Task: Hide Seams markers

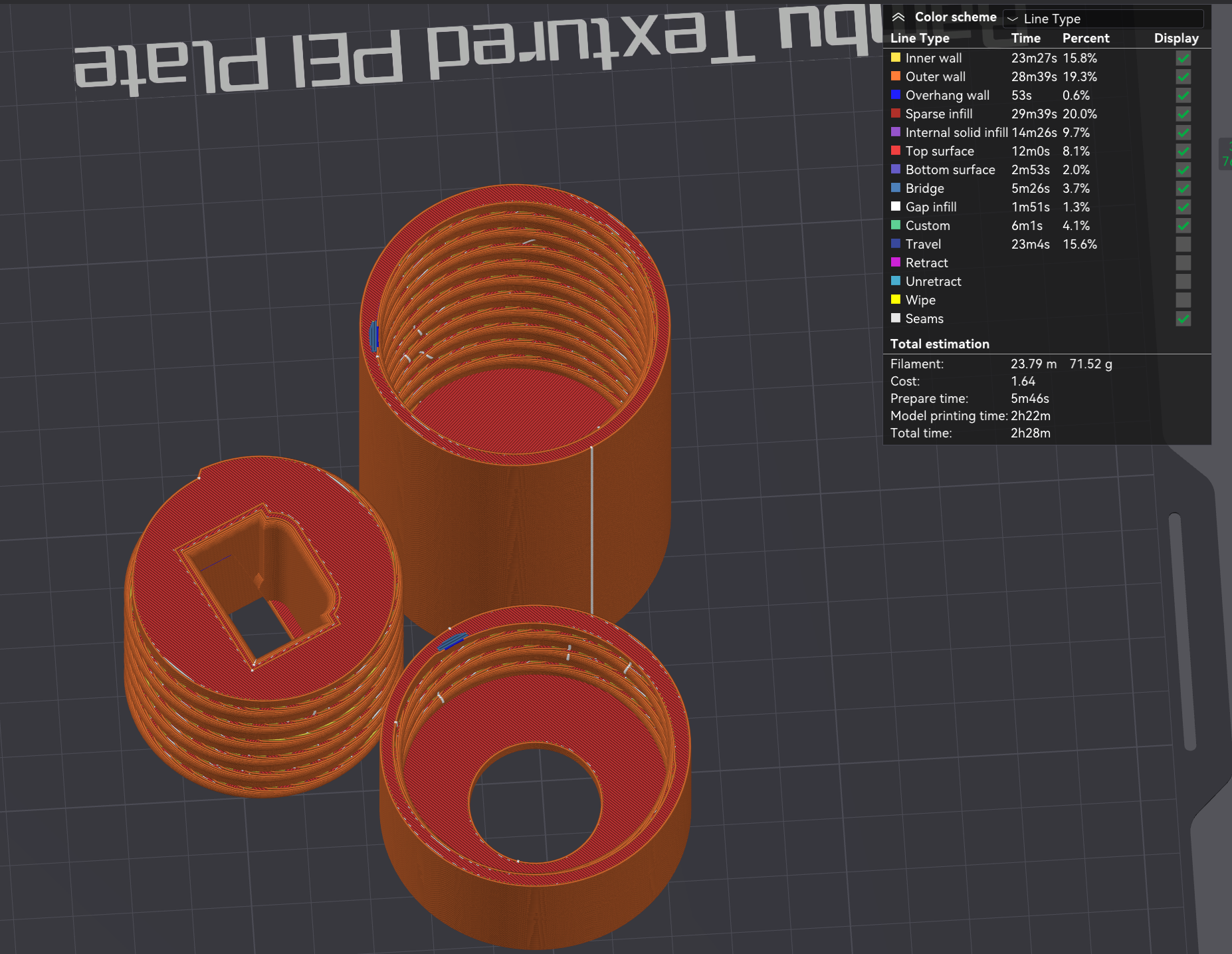Action: tap(1183, 319)
